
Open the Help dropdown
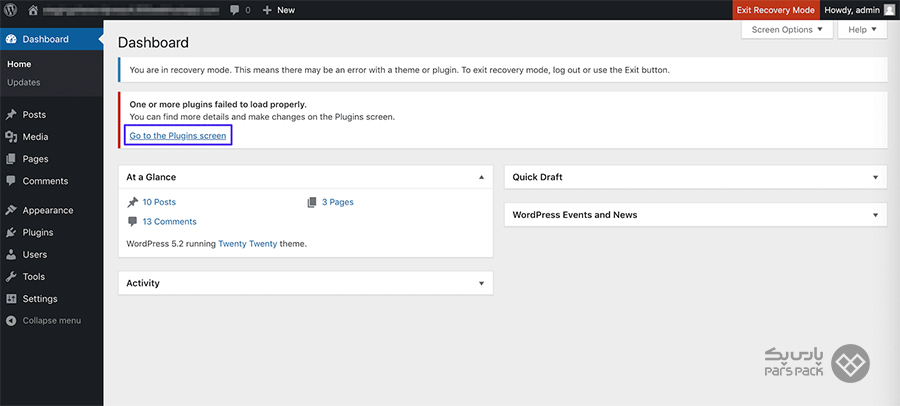click(x=862, y=29)
